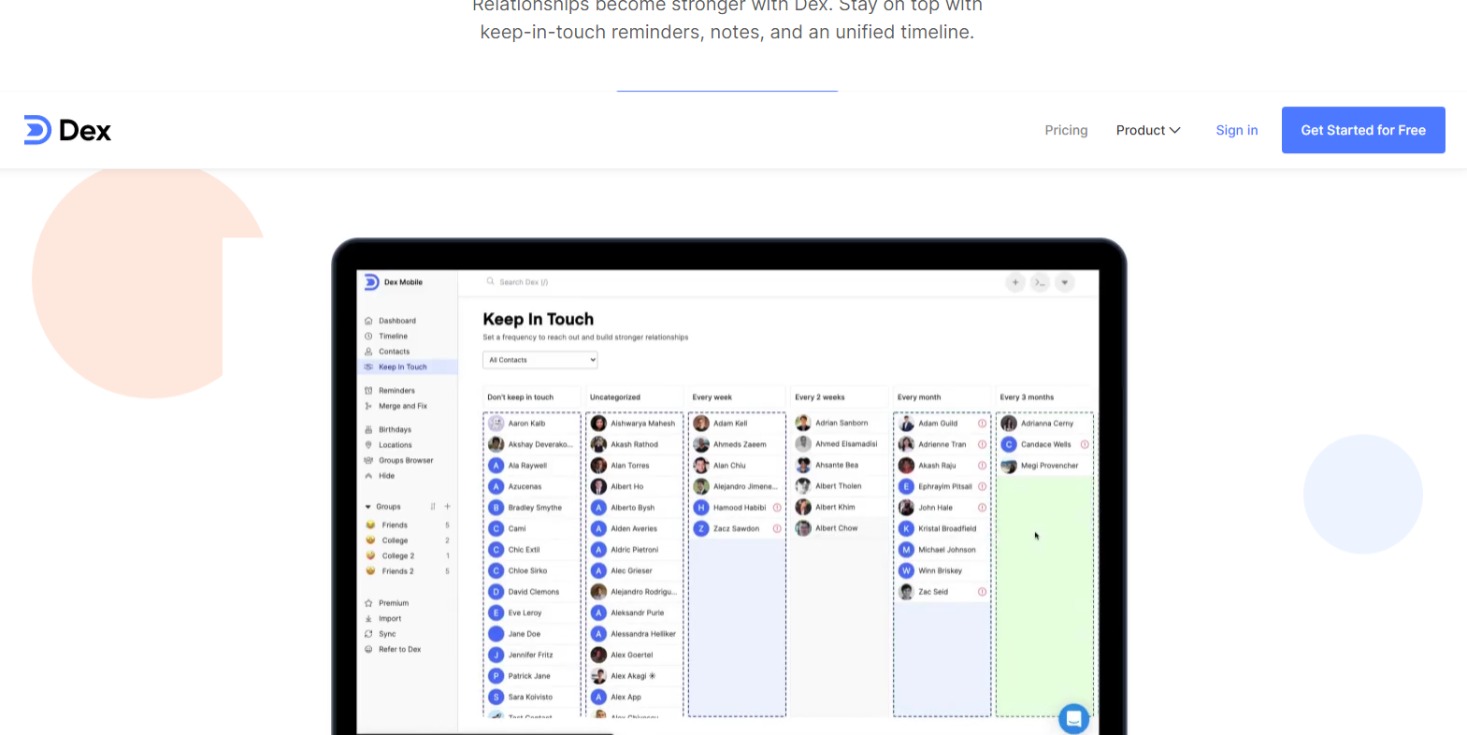1467x735 pixels.
Task: Click the Locations pin icon
Action: (369, 445)
